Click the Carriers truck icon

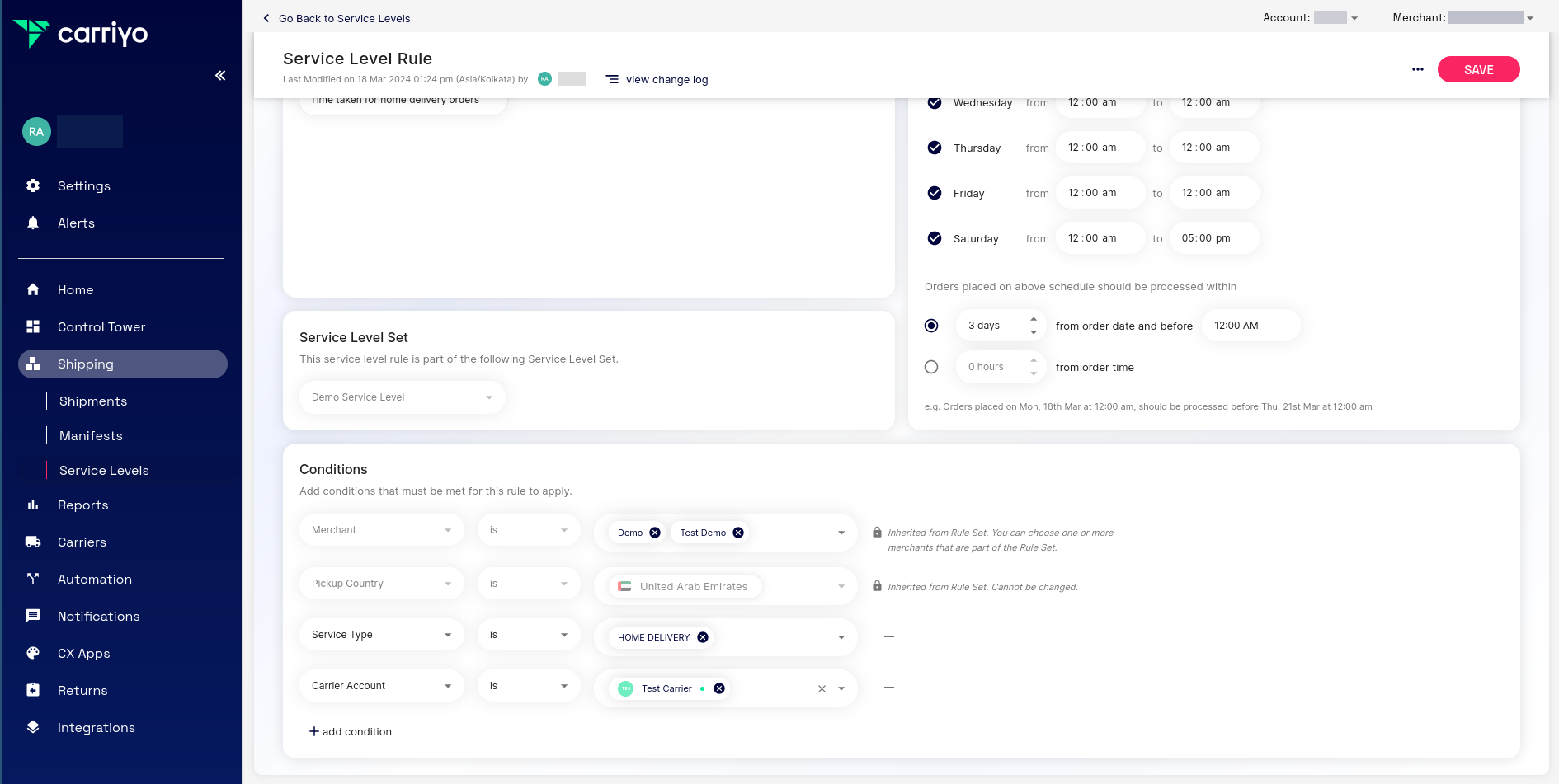coord(33,542)
